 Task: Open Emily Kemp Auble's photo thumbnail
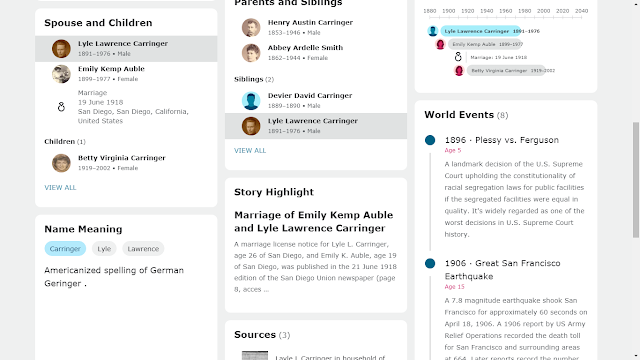pos(61,74)
